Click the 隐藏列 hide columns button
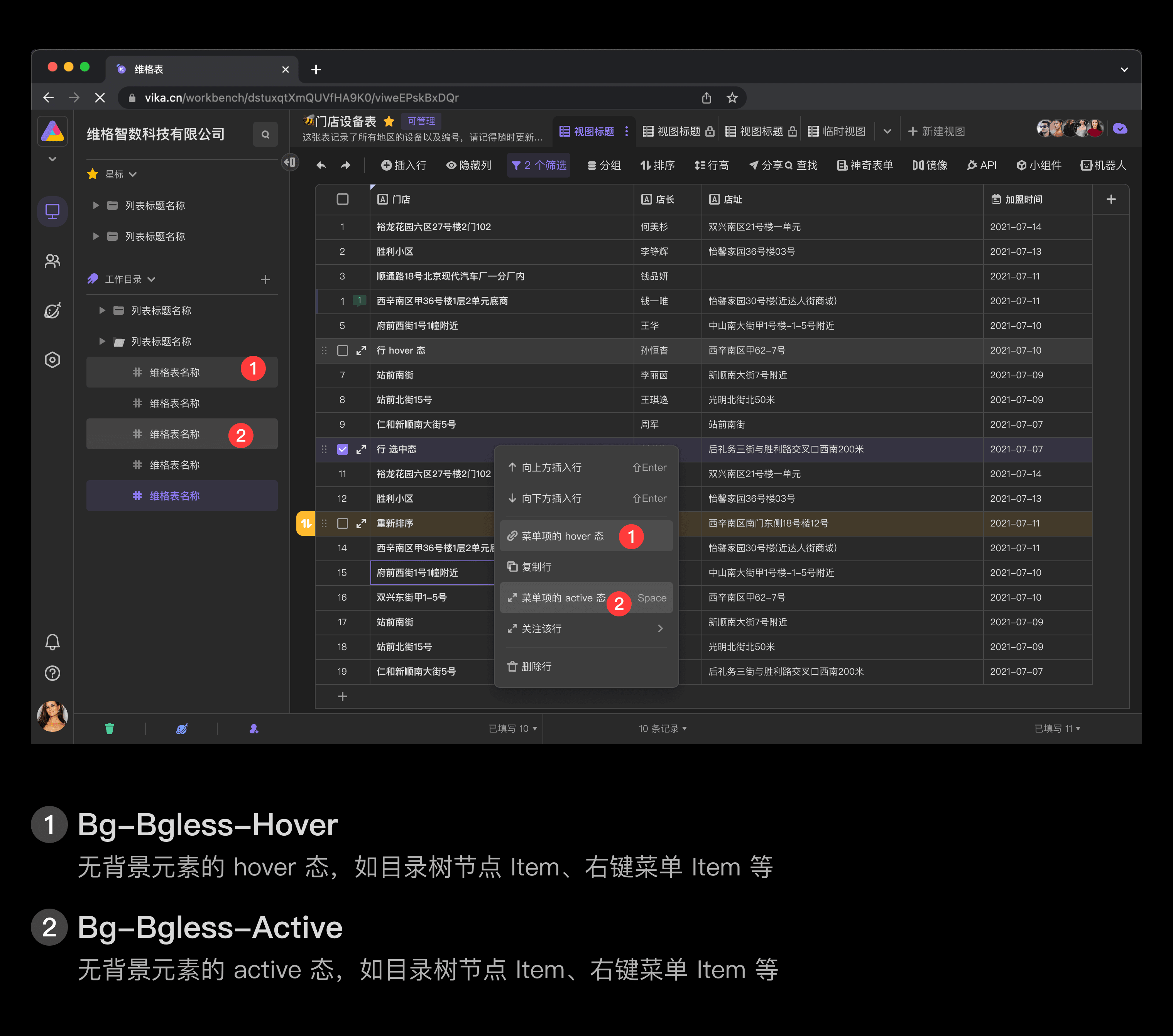 point(469,165)
